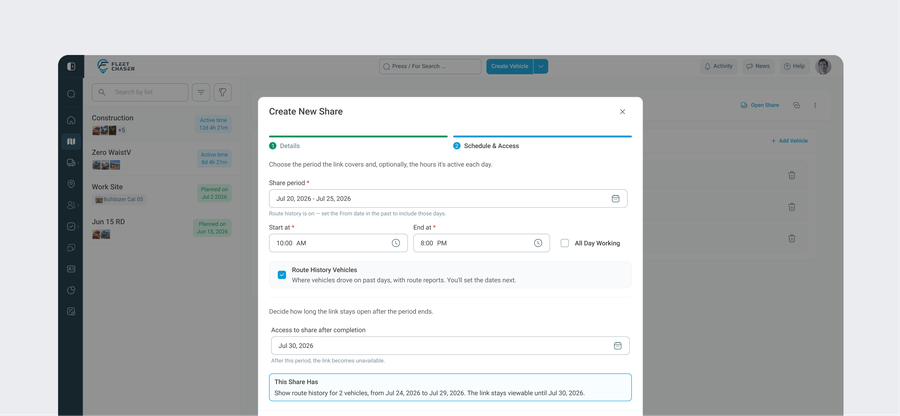This screenshot has height=416, width=900.
Task: Click the Open Share link
Action: tap(760, 106)
